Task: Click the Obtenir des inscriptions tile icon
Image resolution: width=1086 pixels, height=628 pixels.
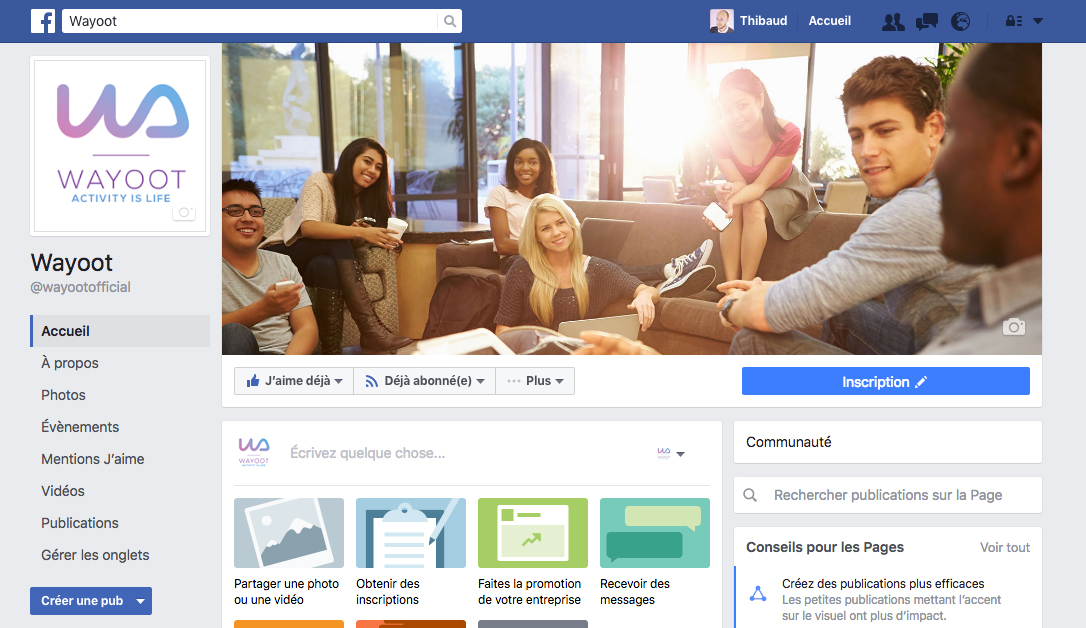Action: coord(411,533)
